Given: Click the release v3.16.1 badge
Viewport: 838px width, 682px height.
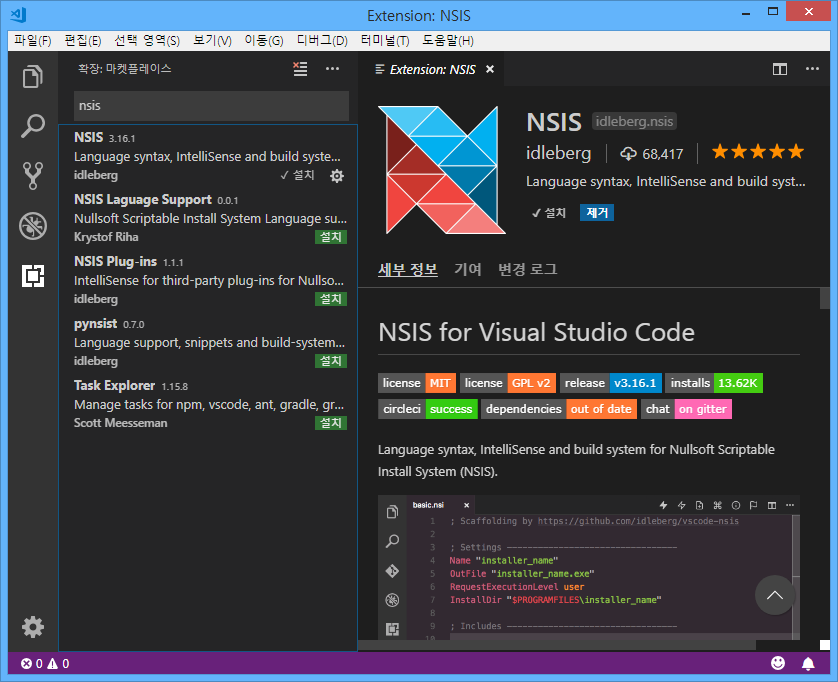Looking at the screenshot, I should pos(611,383).
